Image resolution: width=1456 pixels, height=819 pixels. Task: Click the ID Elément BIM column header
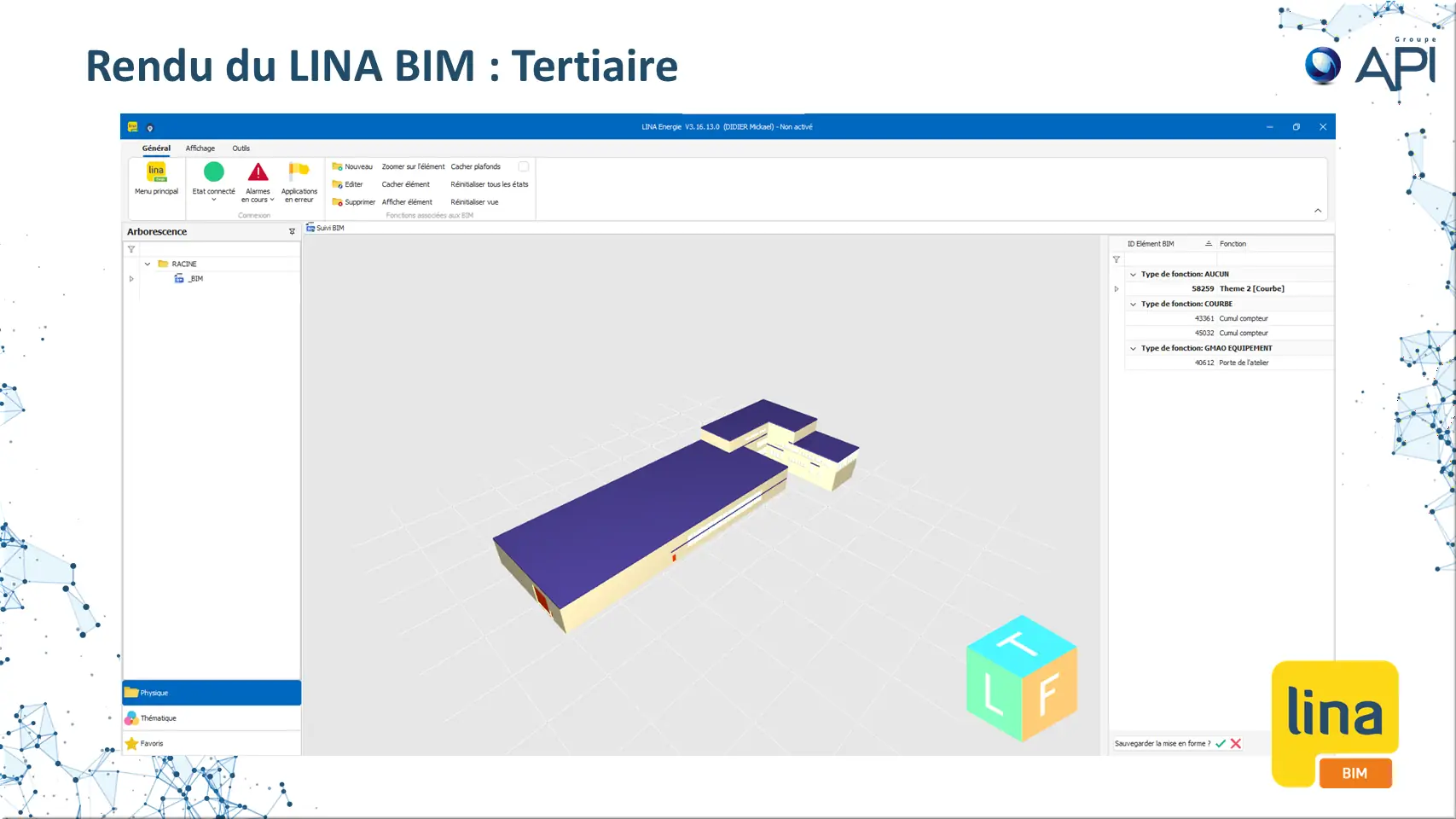(1169, 244)
